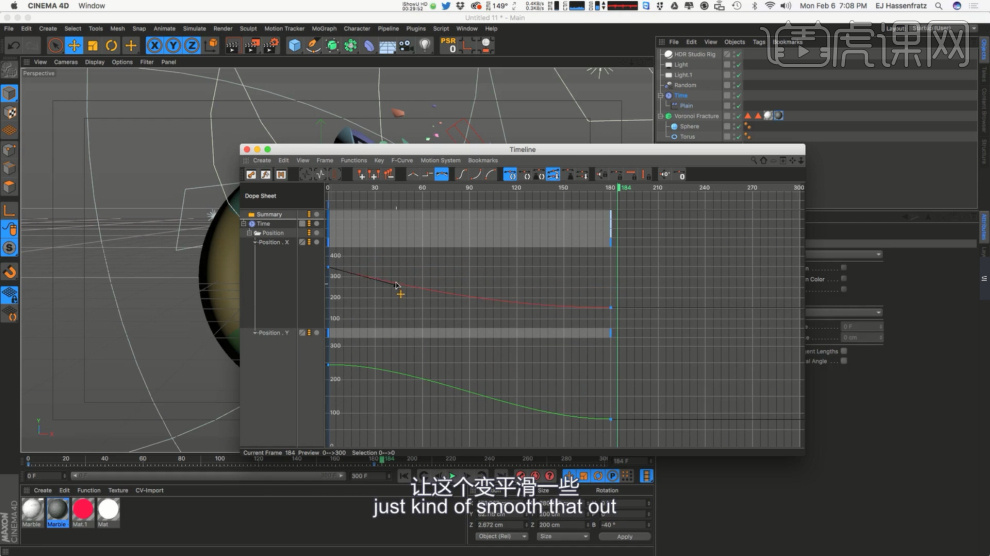
Task: Activate the Scale tool
Action: point(93,45)
